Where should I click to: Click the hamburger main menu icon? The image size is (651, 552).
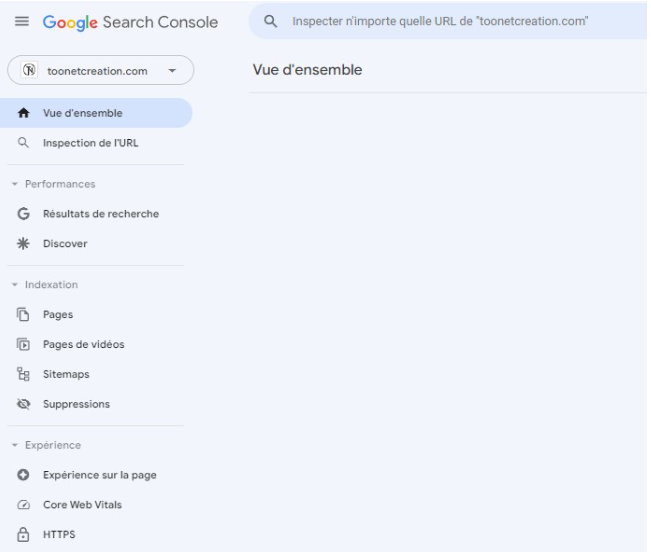coord(23,22)
